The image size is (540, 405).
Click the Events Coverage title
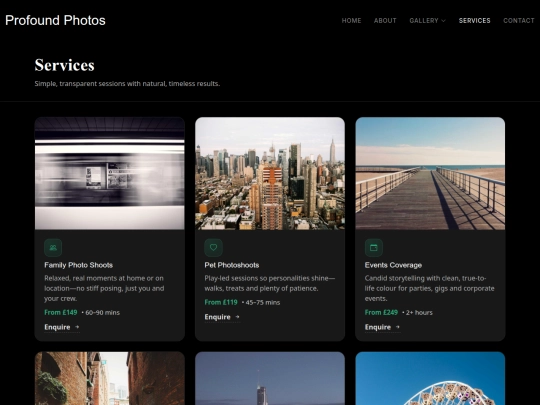pyautogui.click(x=393, y=265)
